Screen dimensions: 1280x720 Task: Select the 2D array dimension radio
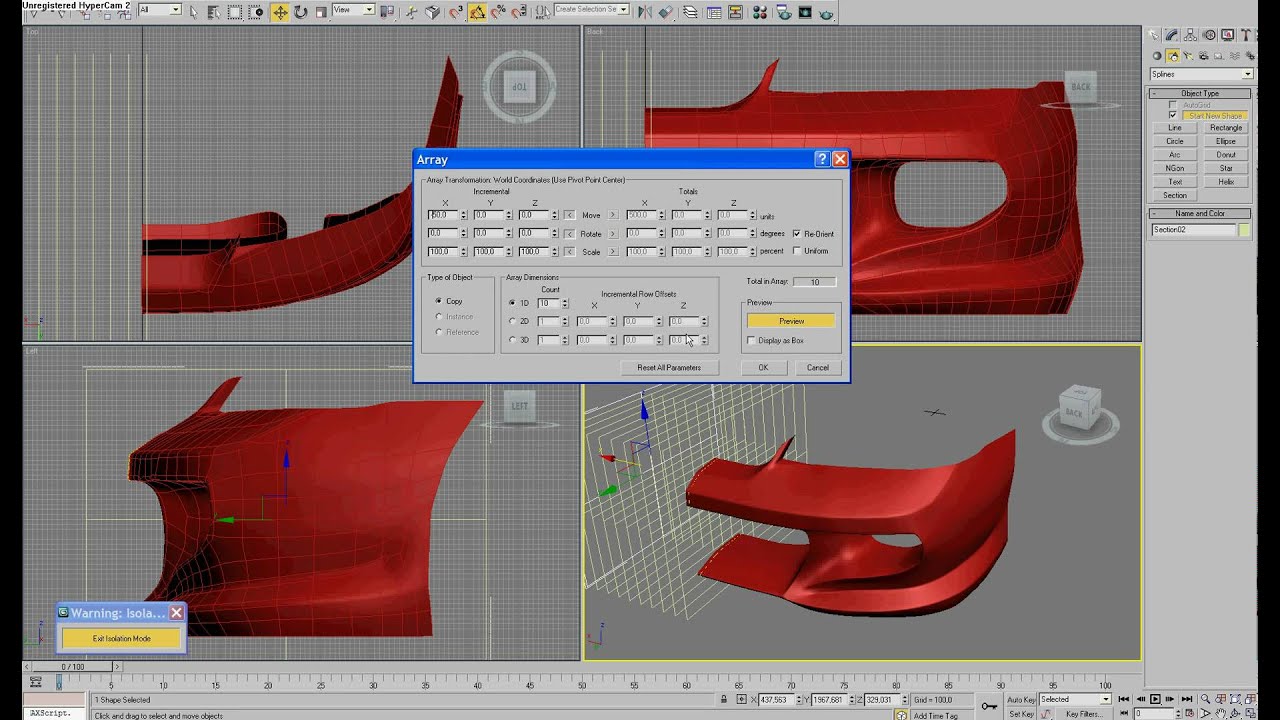point(513,321)
